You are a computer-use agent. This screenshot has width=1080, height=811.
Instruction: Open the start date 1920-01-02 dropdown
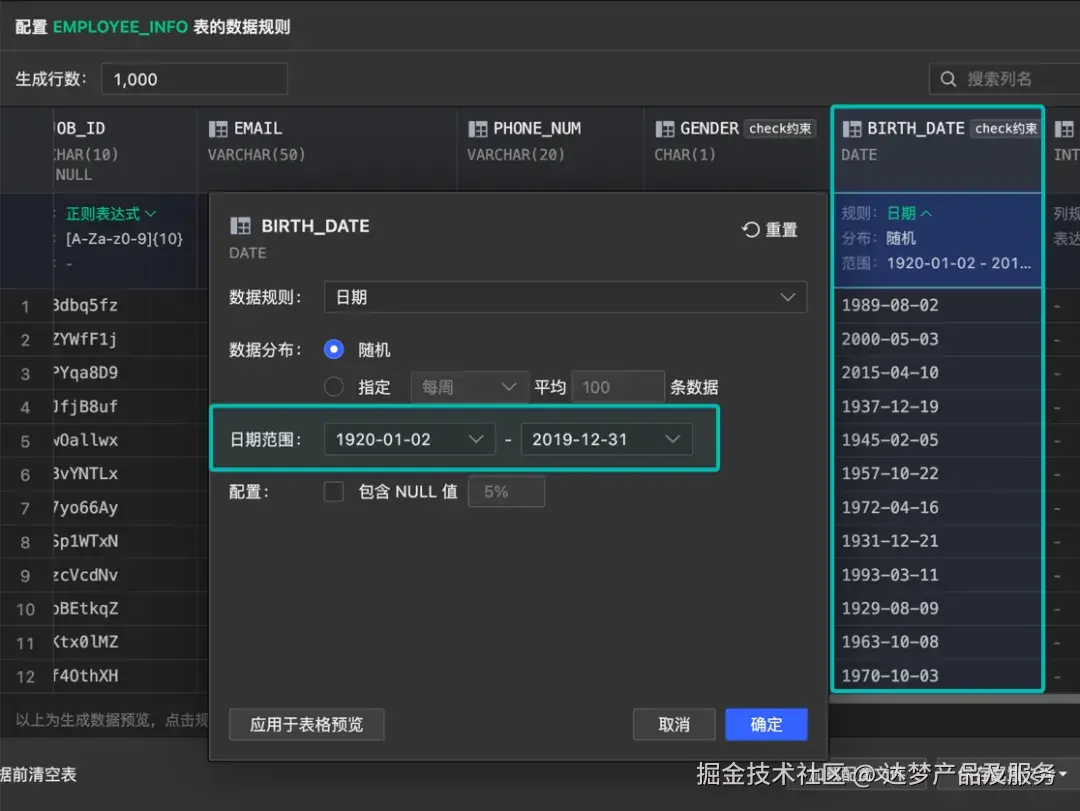click(x=409, y=439)
